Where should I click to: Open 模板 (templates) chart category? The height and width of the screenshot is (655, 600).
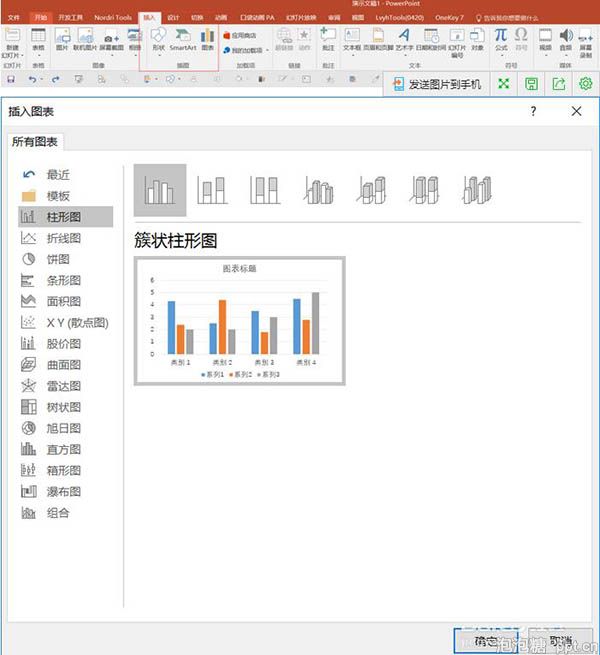pos(66,195)
